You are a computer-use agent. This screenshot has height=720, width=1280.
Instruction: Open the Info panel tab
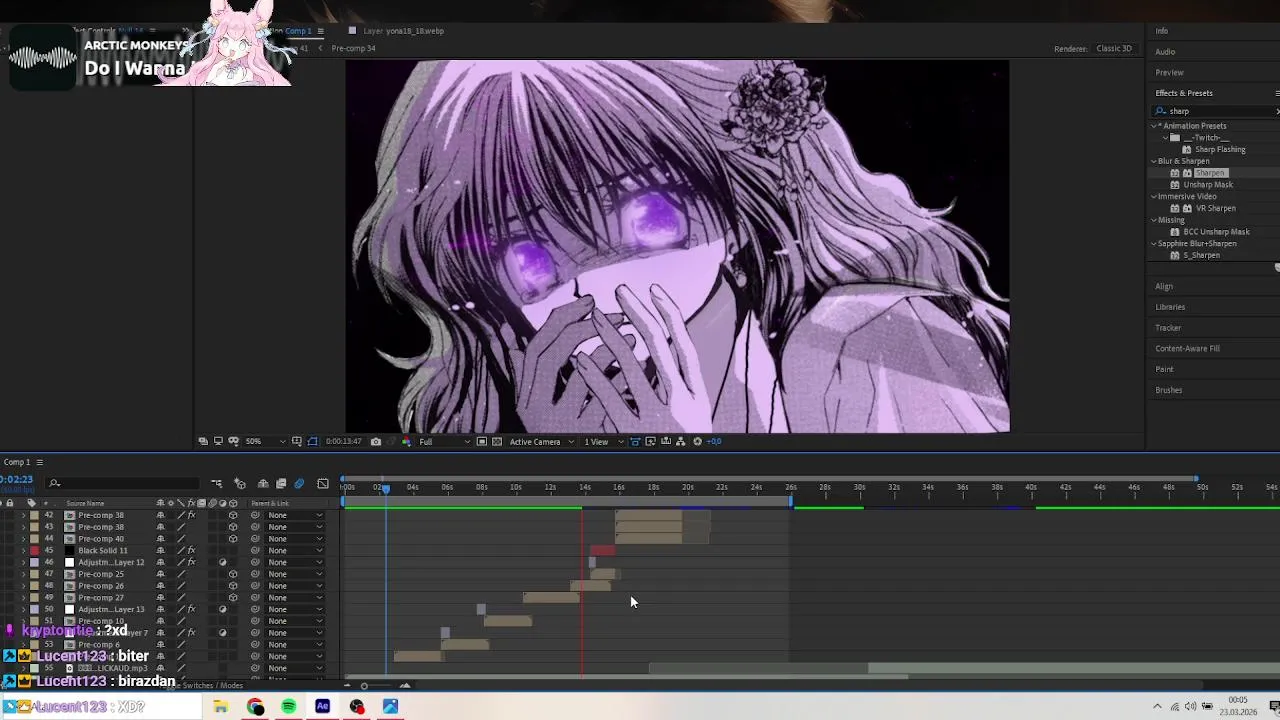tap(1162, 31)
